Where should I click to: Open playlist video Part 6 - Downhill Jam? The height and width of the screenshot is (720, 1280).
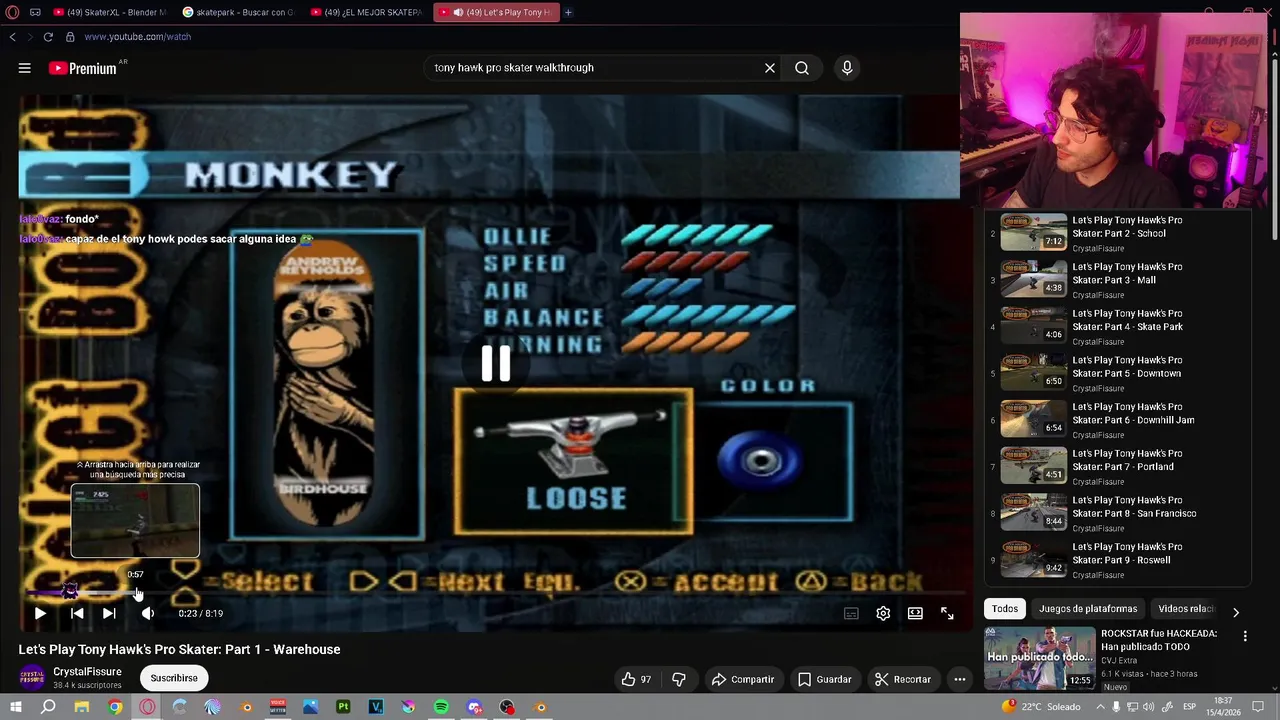(1115, 420)
